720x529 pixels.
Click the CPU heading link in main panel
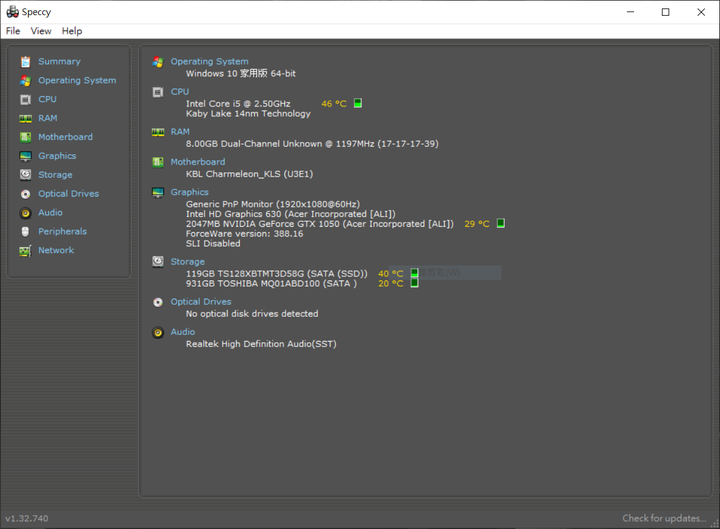click(180, 92)
